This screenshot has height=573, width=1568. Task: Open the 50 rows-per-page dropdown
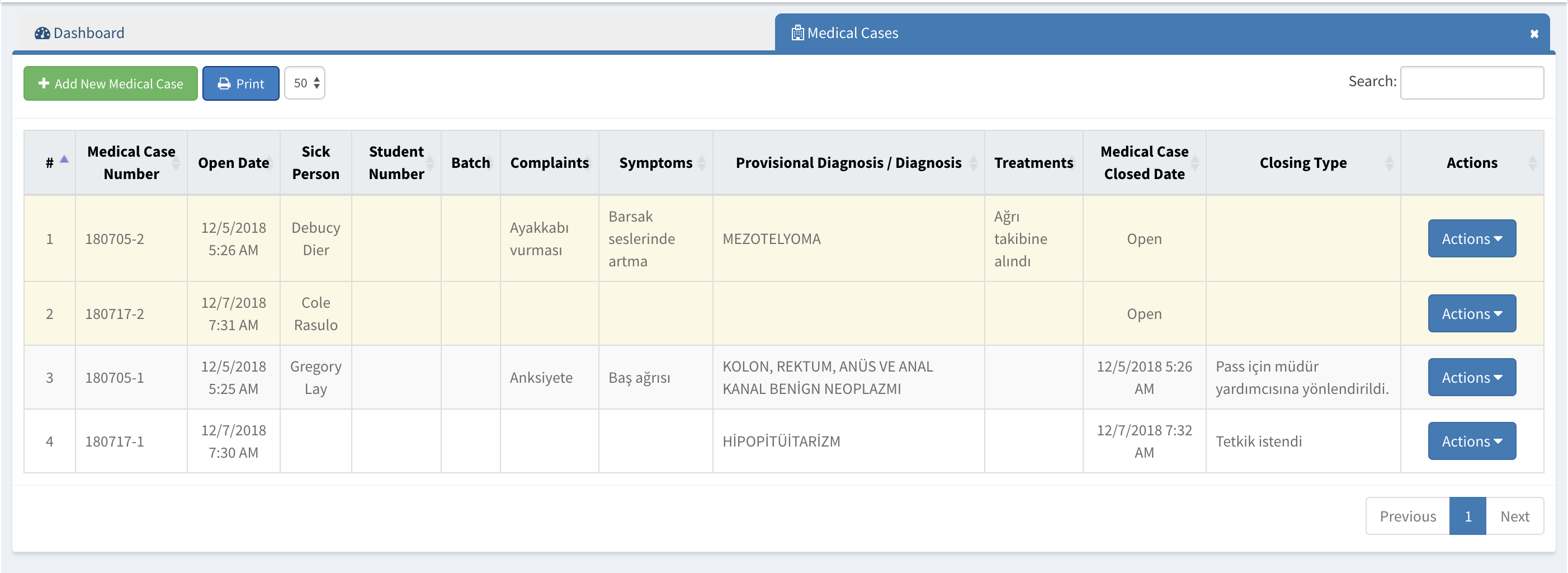coord(305,83)
